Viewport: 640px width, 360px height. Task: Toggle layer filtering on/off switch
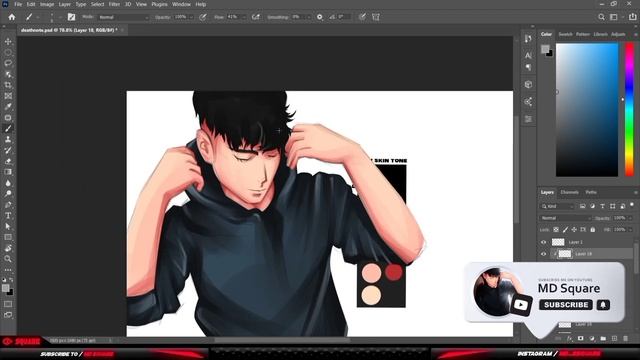(x=632, y=205)
